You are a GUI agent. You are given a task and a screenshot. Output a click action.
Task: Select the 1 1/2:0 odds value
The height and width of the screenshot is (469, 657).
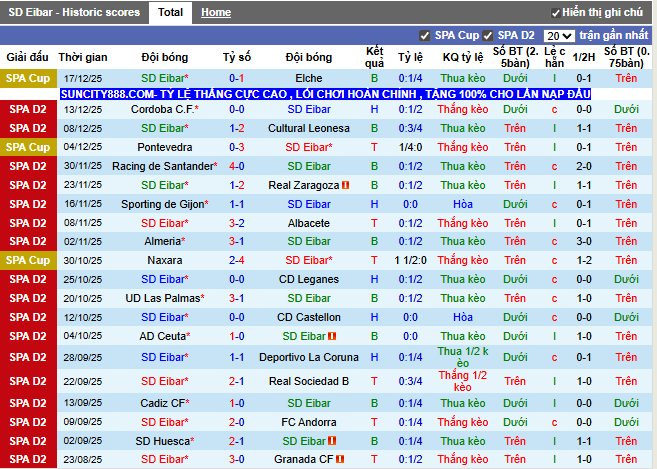click(411, 260)
